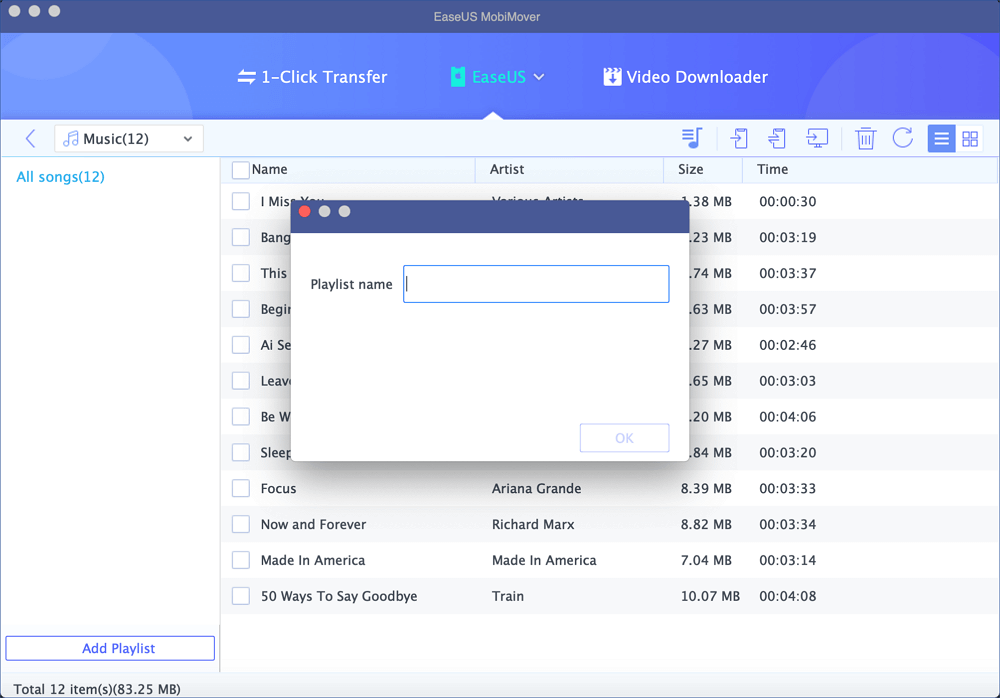
Task: Click the music note icon in category selector
Action: pos(71,138)
